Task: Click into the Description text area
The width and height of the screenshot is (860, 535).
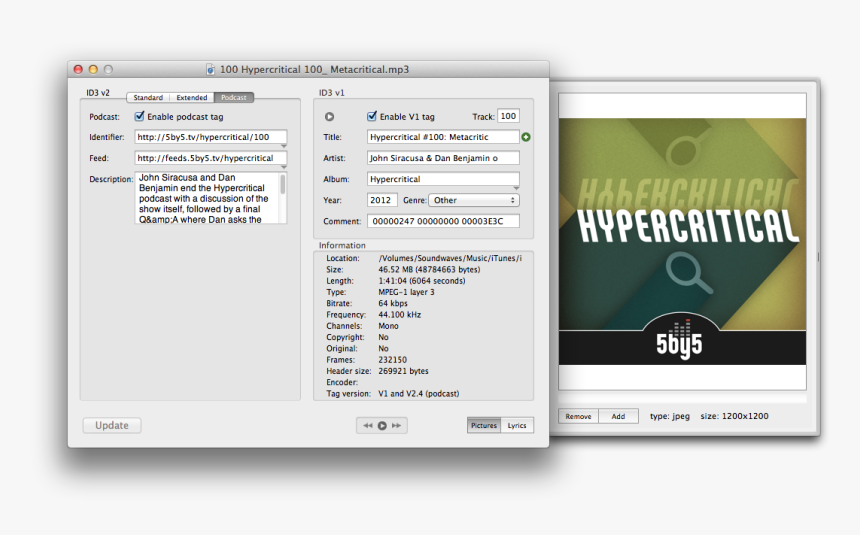Action: click(207, 198)
